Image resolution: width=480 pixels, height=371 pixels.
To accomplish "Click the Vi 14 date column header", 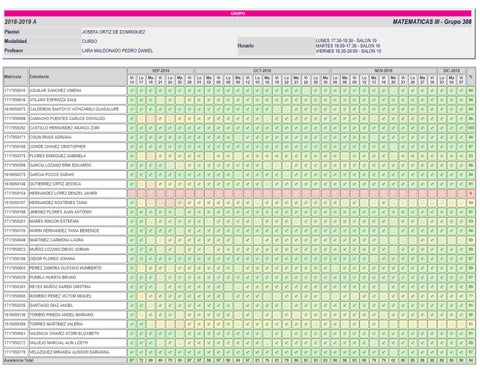I will click(132, 80).
